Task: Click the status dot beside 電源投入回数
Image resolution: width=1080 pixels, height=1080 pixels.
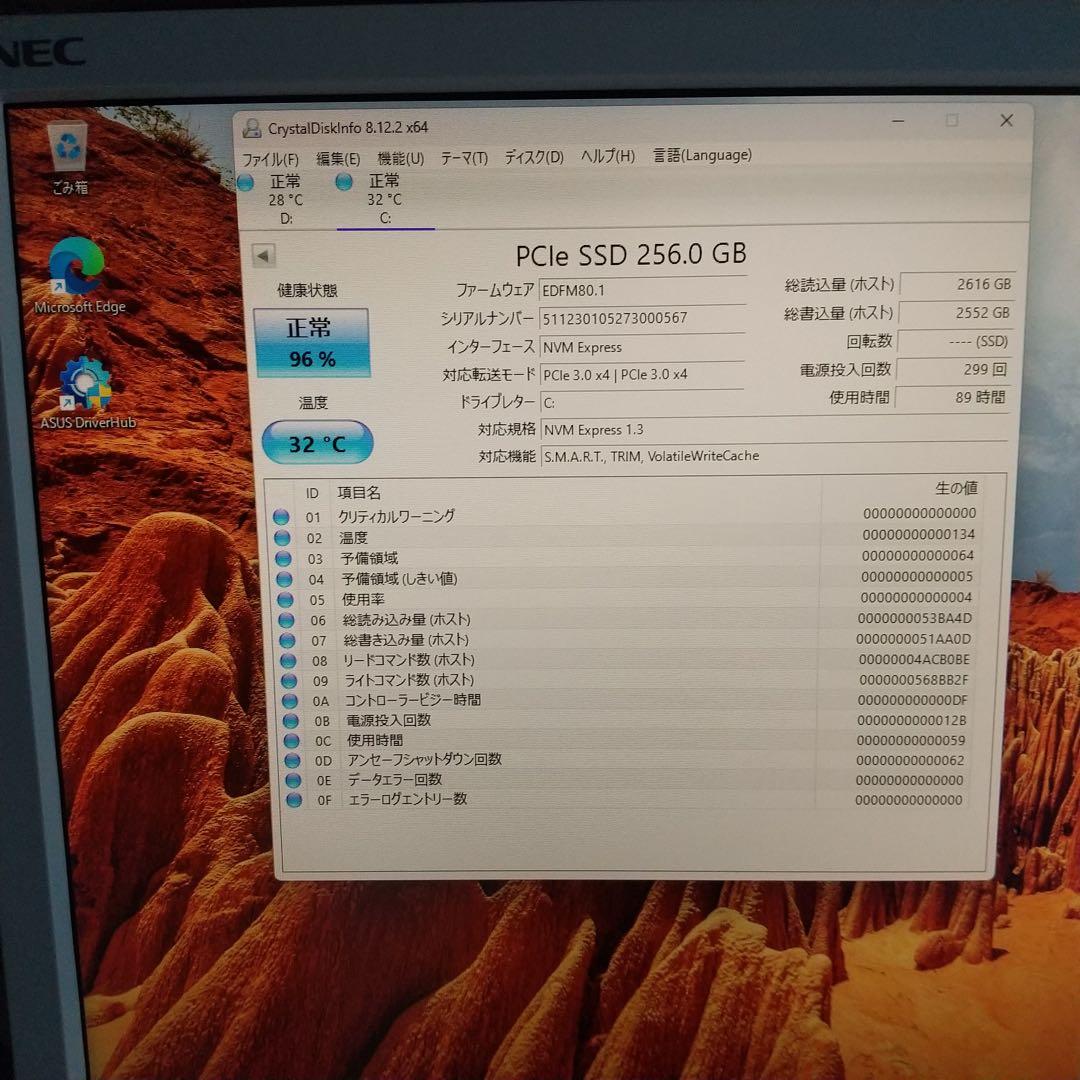Action: tap(292, 720)
